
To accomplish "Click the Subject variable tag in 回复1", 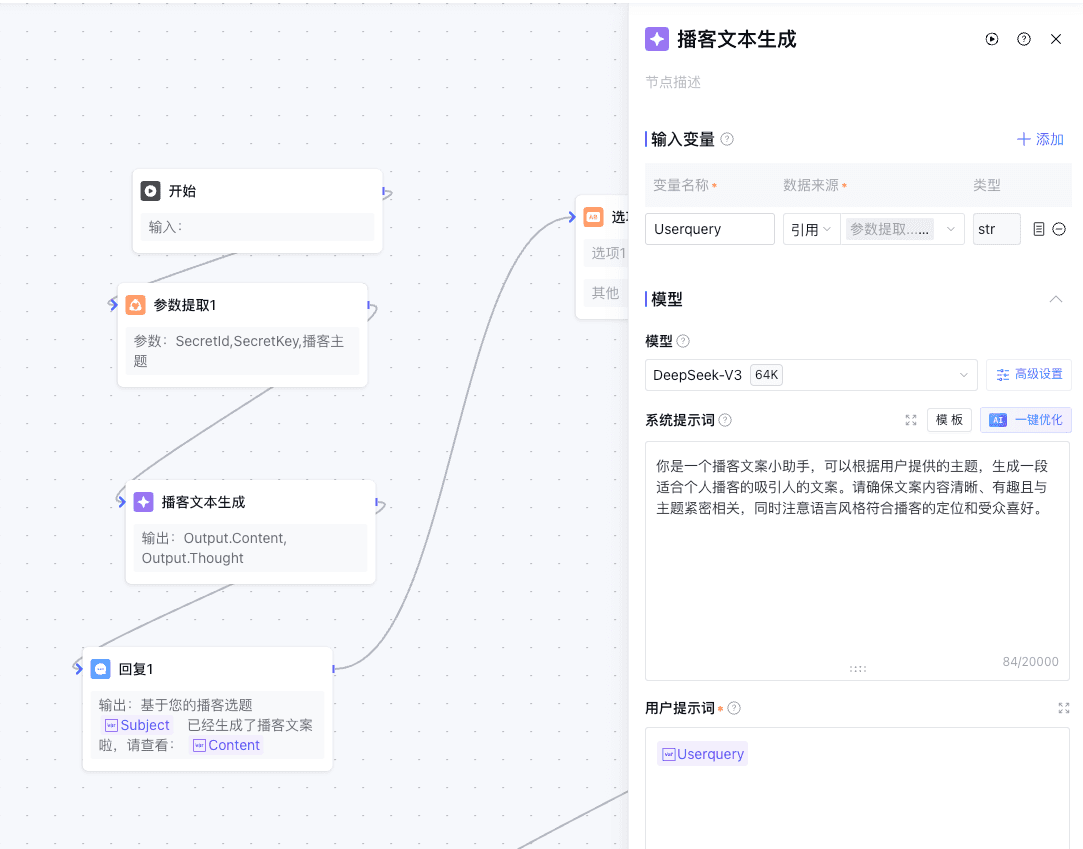I will click(137, 725).
